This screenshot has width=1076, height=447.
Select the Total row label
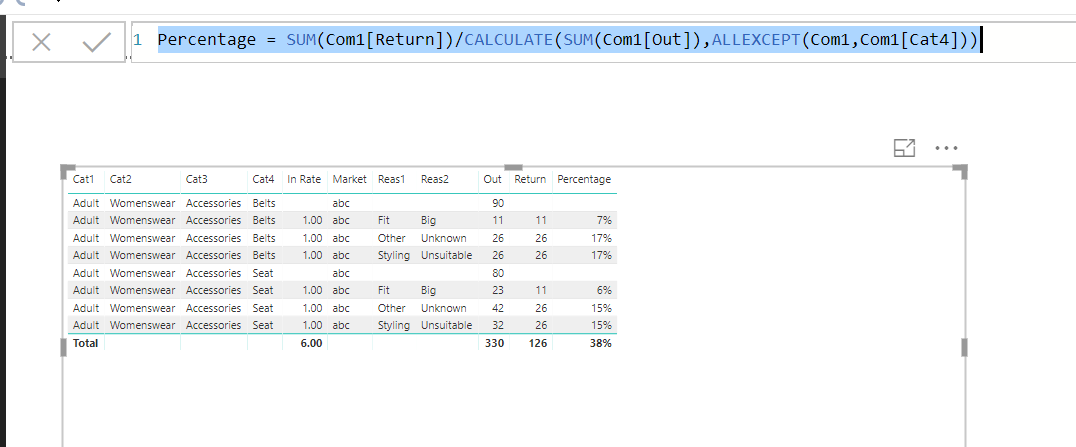tap(86, 343)
